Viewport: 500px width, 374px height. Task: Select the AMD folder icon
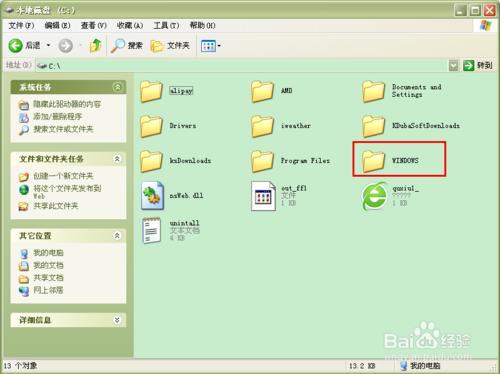point(262,91)
